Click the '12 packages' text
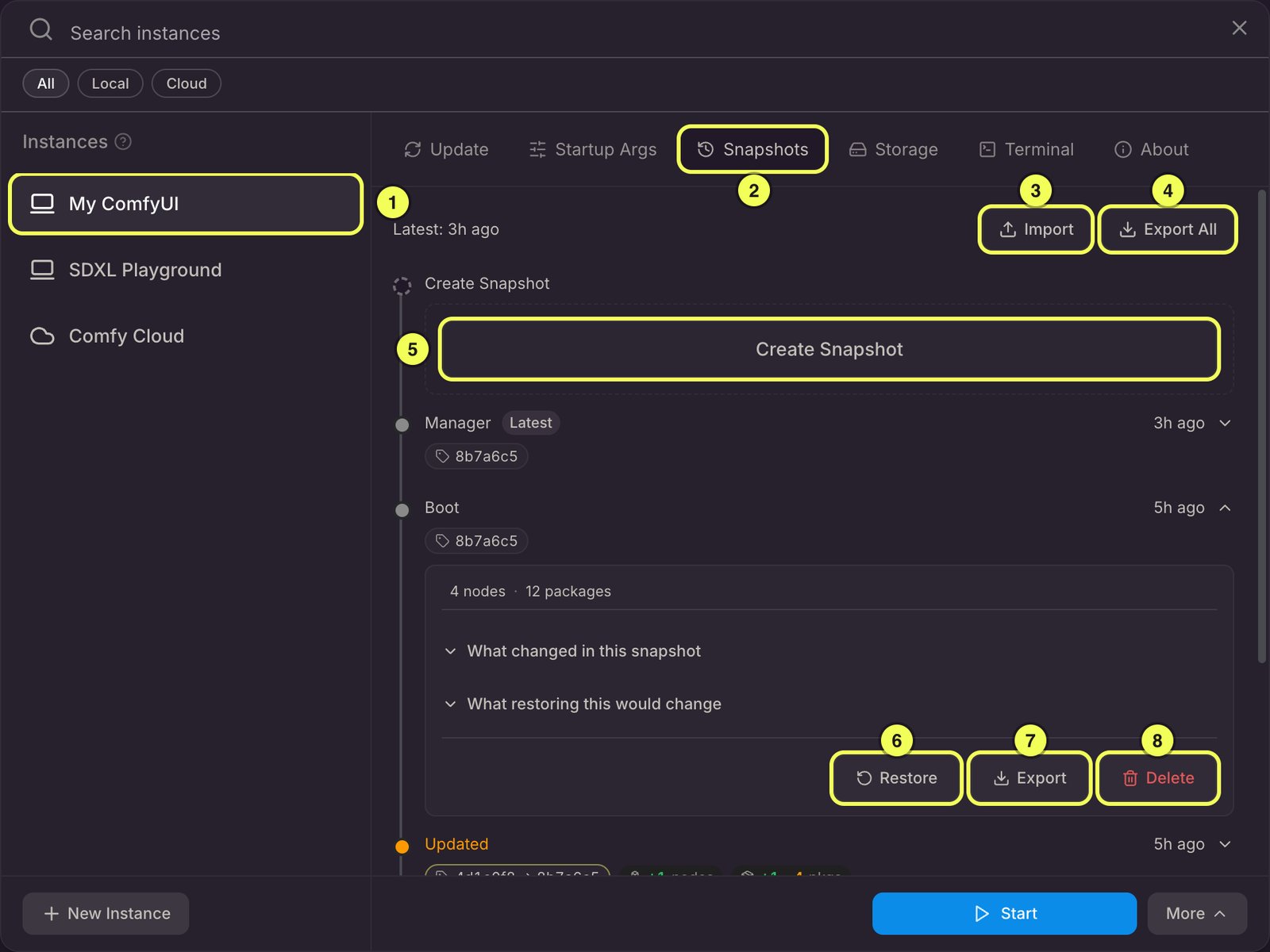The height and width of the screenshot is (952, 1270). point(568,591)
